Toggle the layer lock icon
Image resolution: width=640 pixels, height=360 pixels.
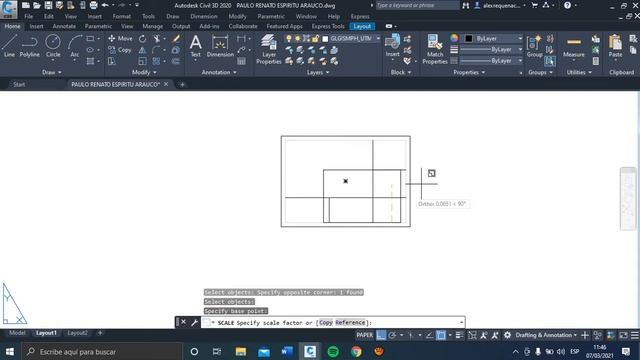coord(315,38)
